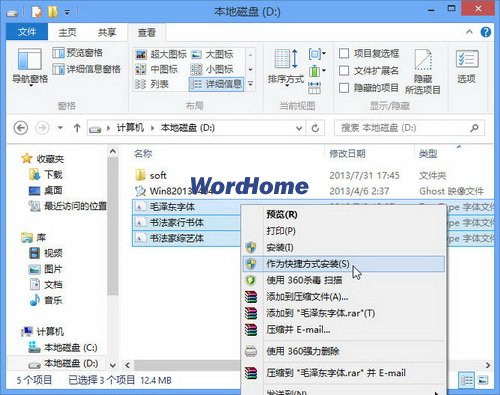Open the recent locations dropdown arrow
The image size is (500, 395).
coord(60,128)
